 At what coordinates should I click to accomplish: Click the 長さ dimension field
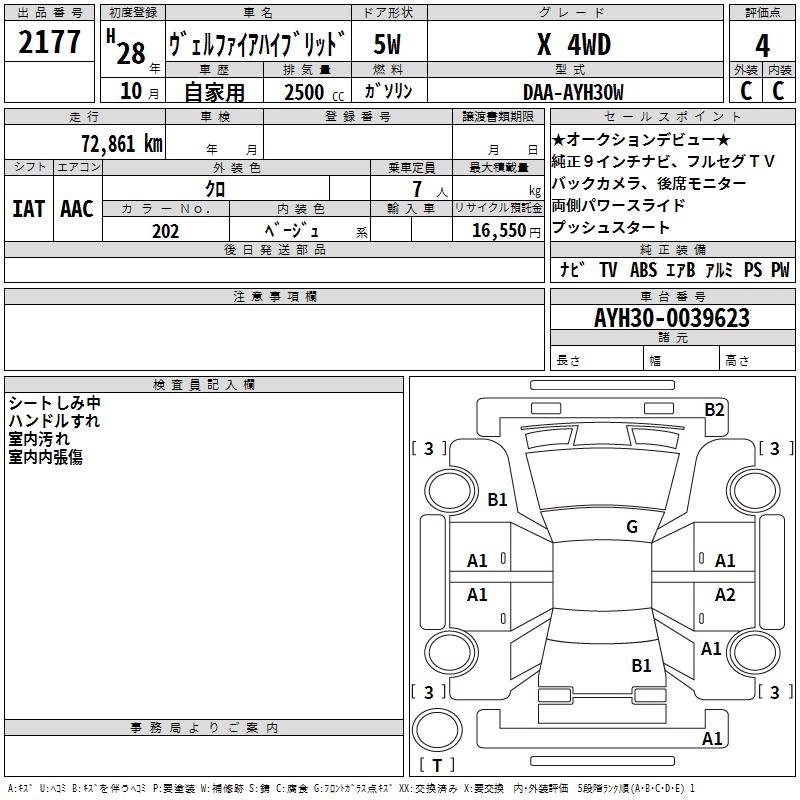coord(597,360)
